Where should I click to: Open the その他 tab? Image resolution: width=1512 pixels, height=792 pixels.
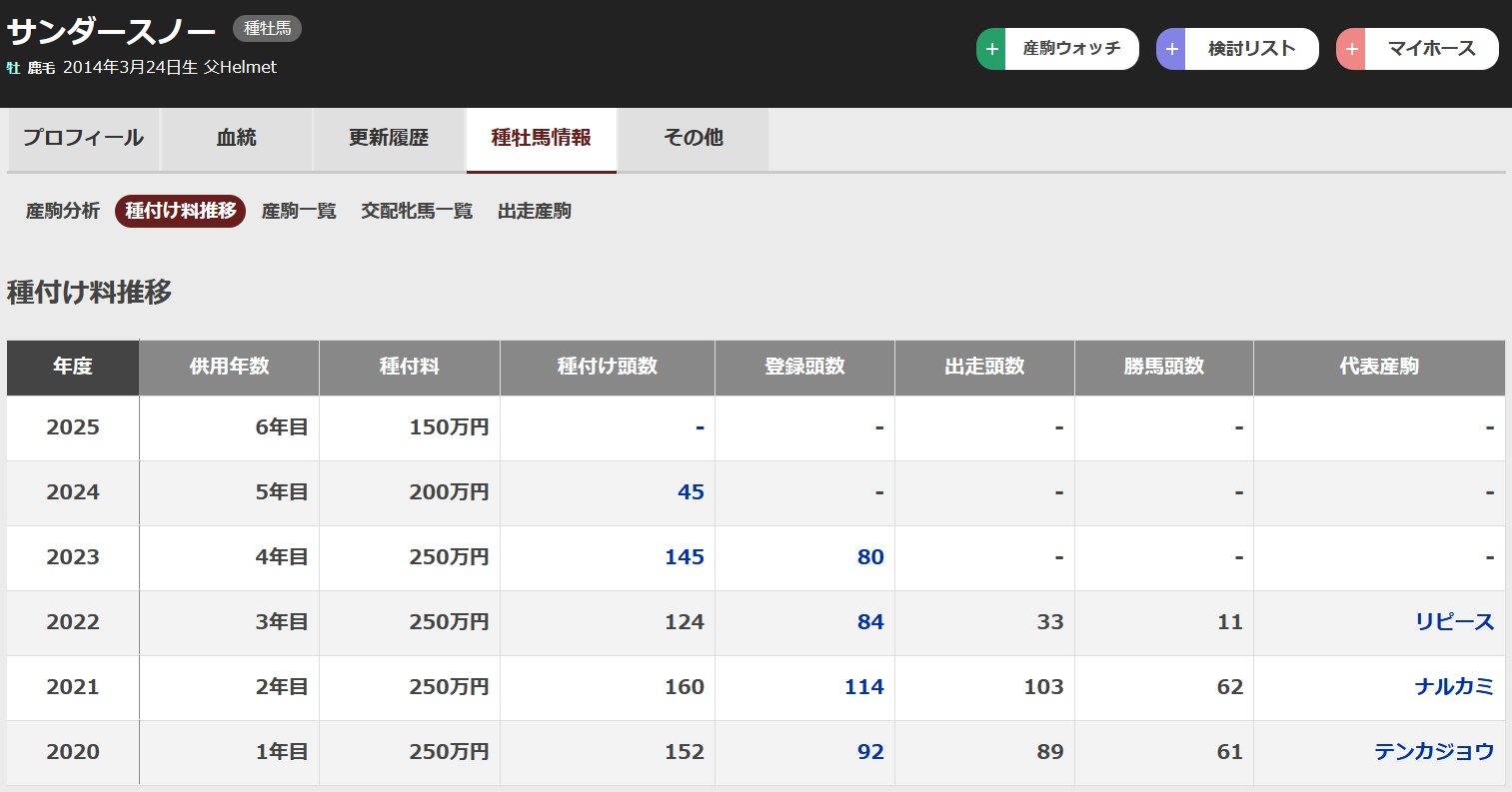pos(694,139)
